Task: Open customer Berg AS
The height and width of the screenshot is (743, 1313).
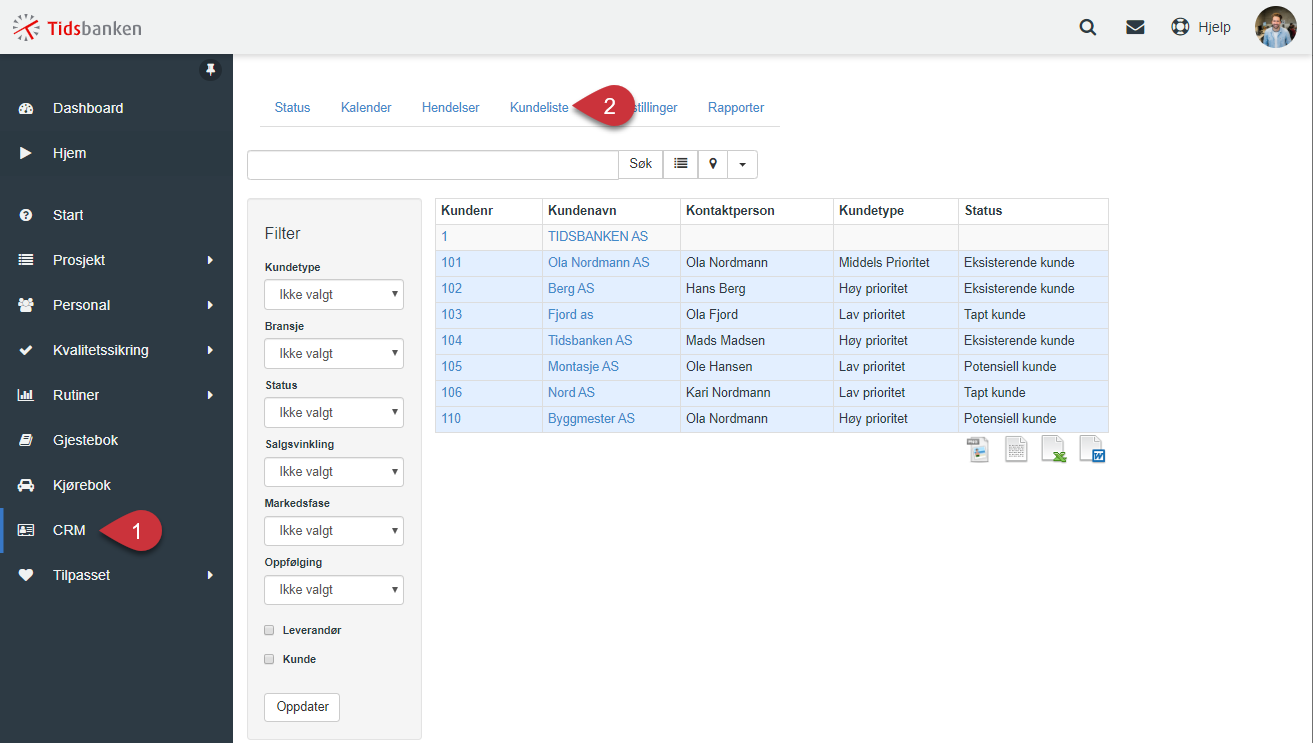Action: 571,289
